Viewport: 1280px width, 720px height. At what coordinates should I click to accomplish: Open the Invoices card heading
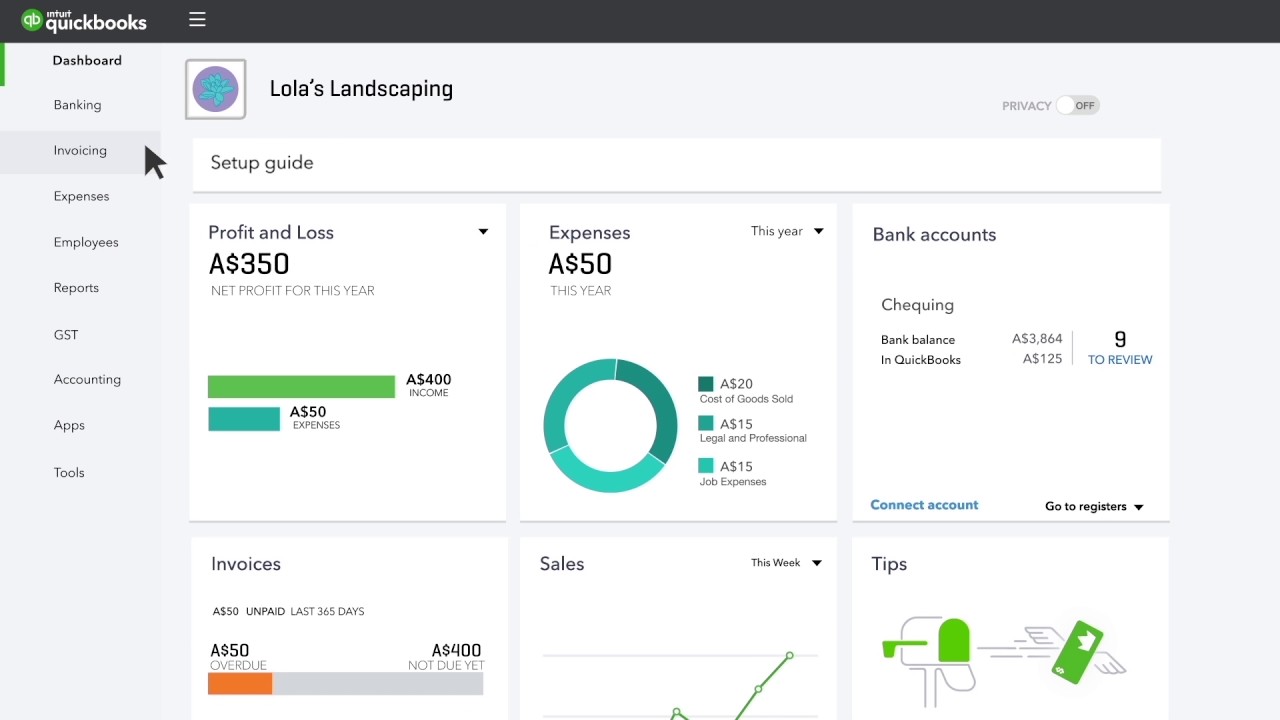click(246, 564)
